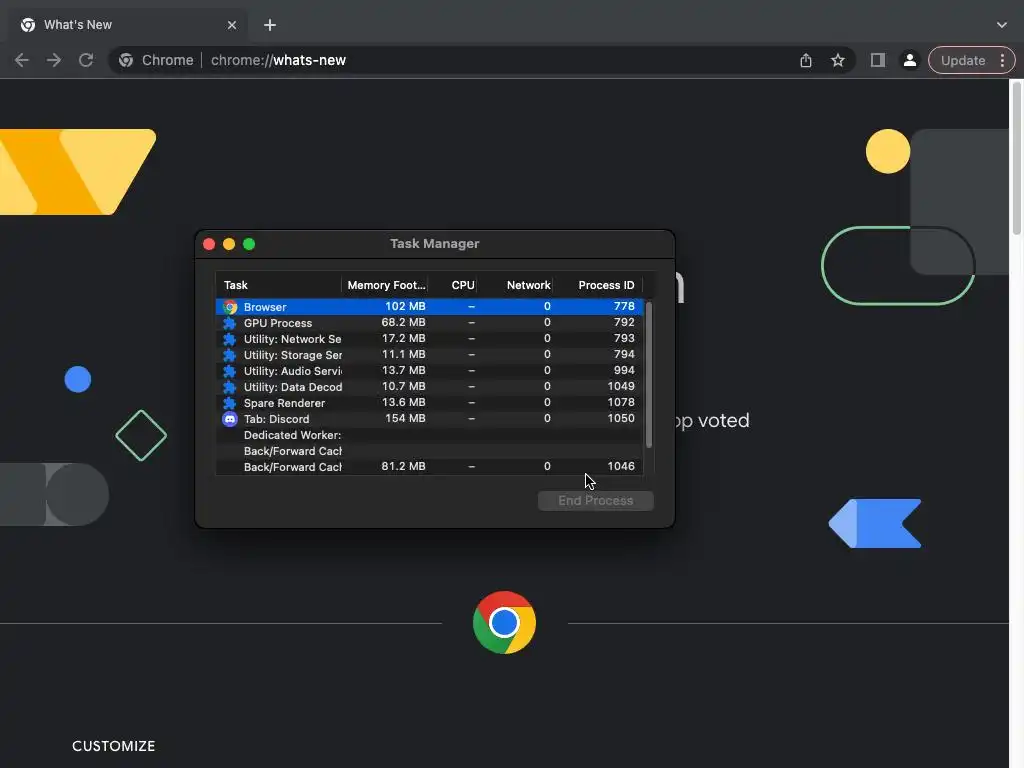Click the green zoom button of Task Manager
Viewport: 1024px width, 768px height.
249,244
